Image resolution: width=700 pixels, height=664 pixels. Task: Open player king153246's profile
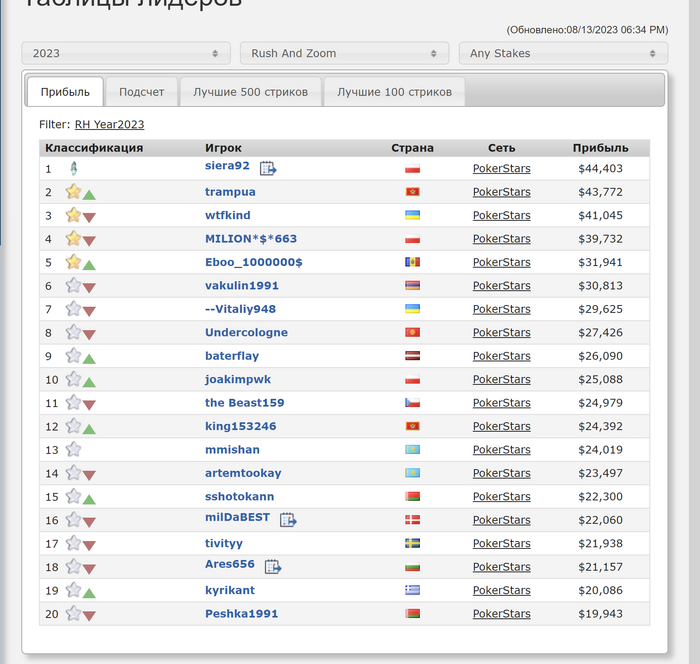click(241, 426)
